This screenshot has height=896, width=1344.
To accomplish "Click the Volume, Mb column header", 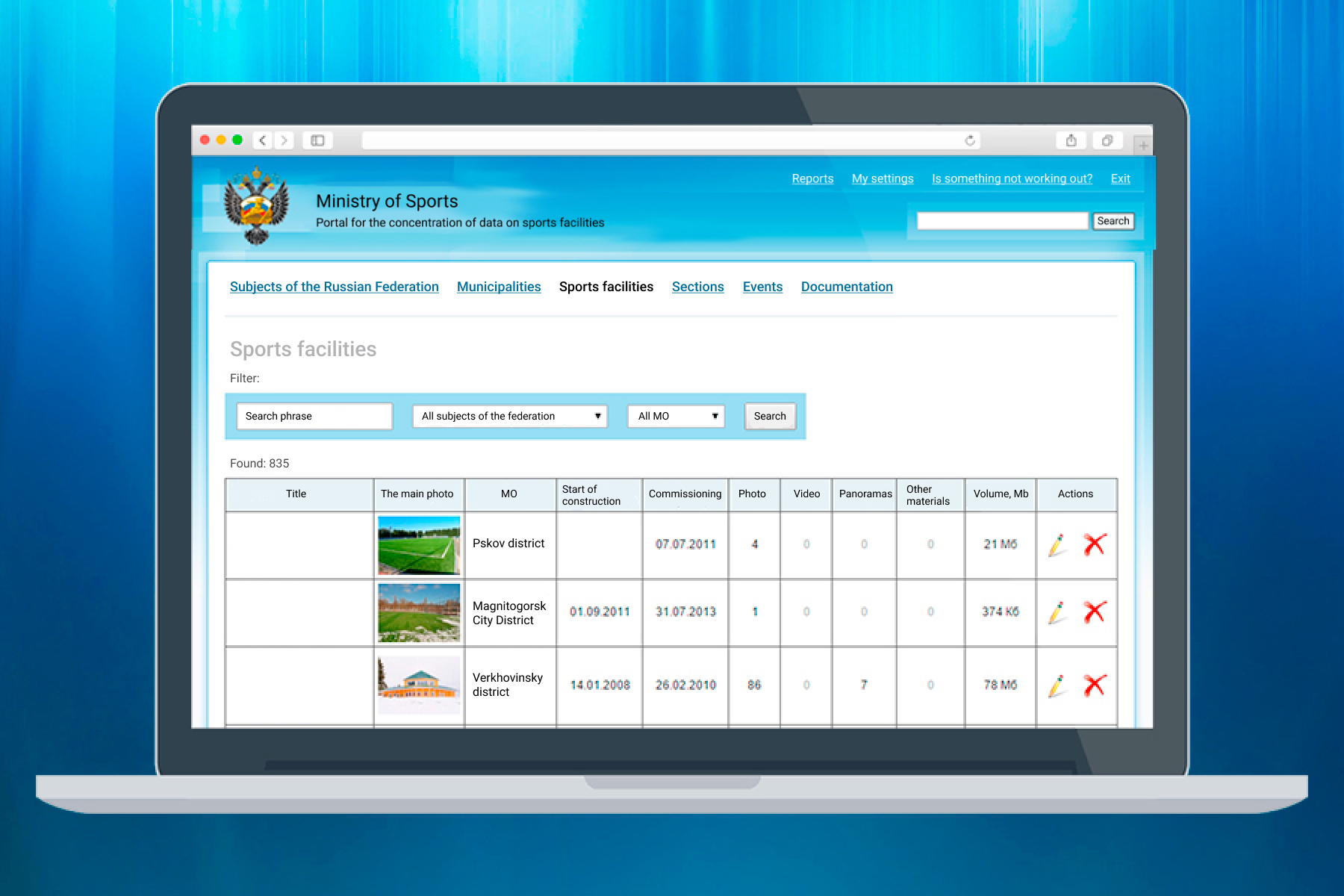I will point(1001,494).
